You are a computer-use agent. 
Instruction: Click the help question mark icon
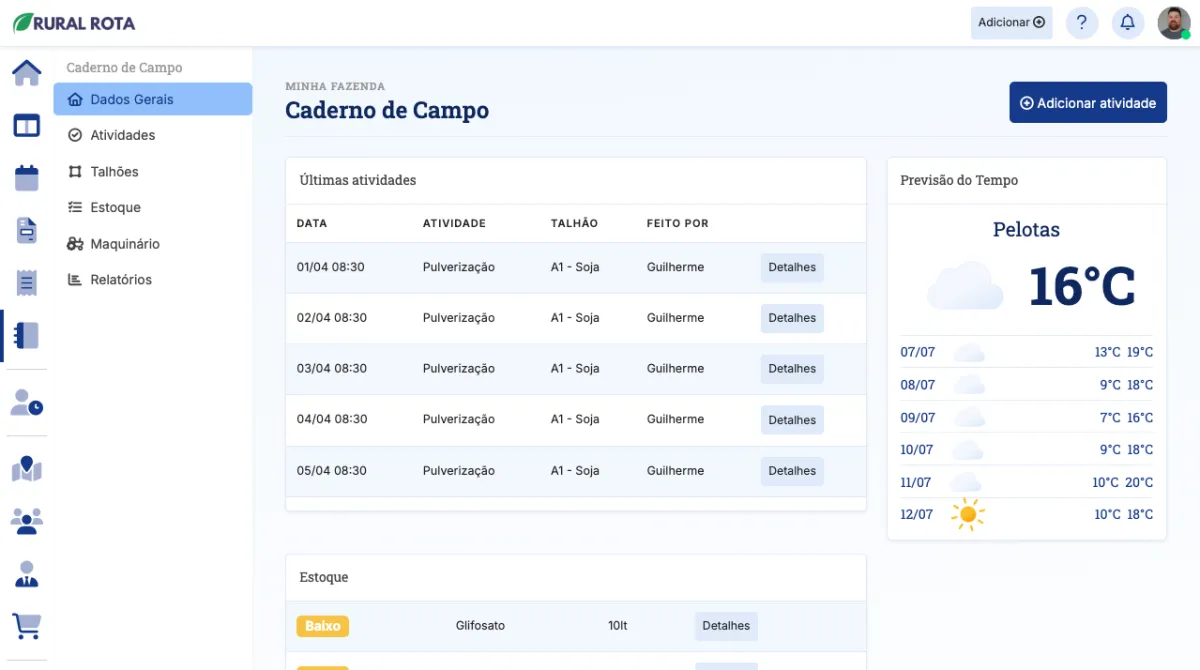(1082, 22)
